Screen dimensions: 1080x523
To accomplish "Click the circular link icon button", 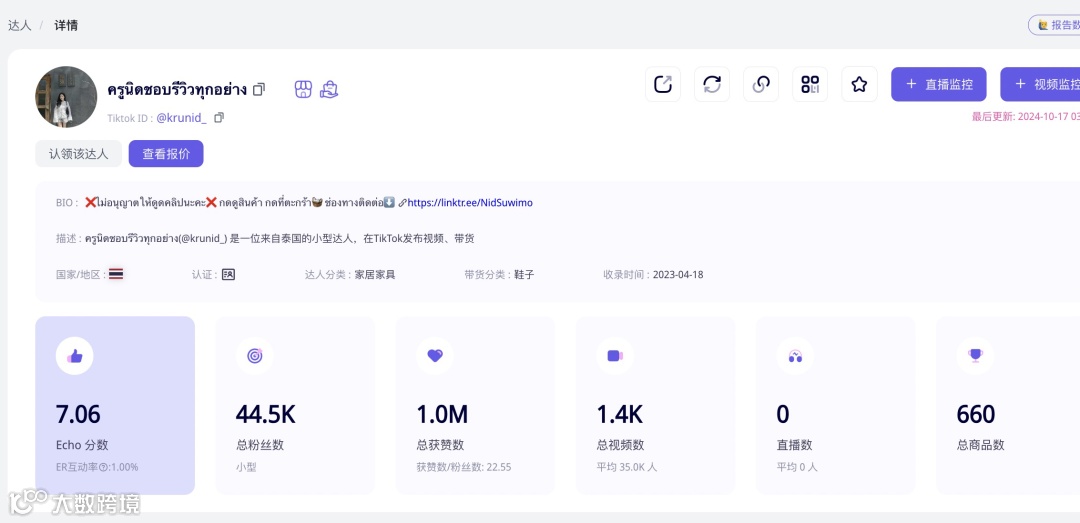I will click(x=761, y=84).
